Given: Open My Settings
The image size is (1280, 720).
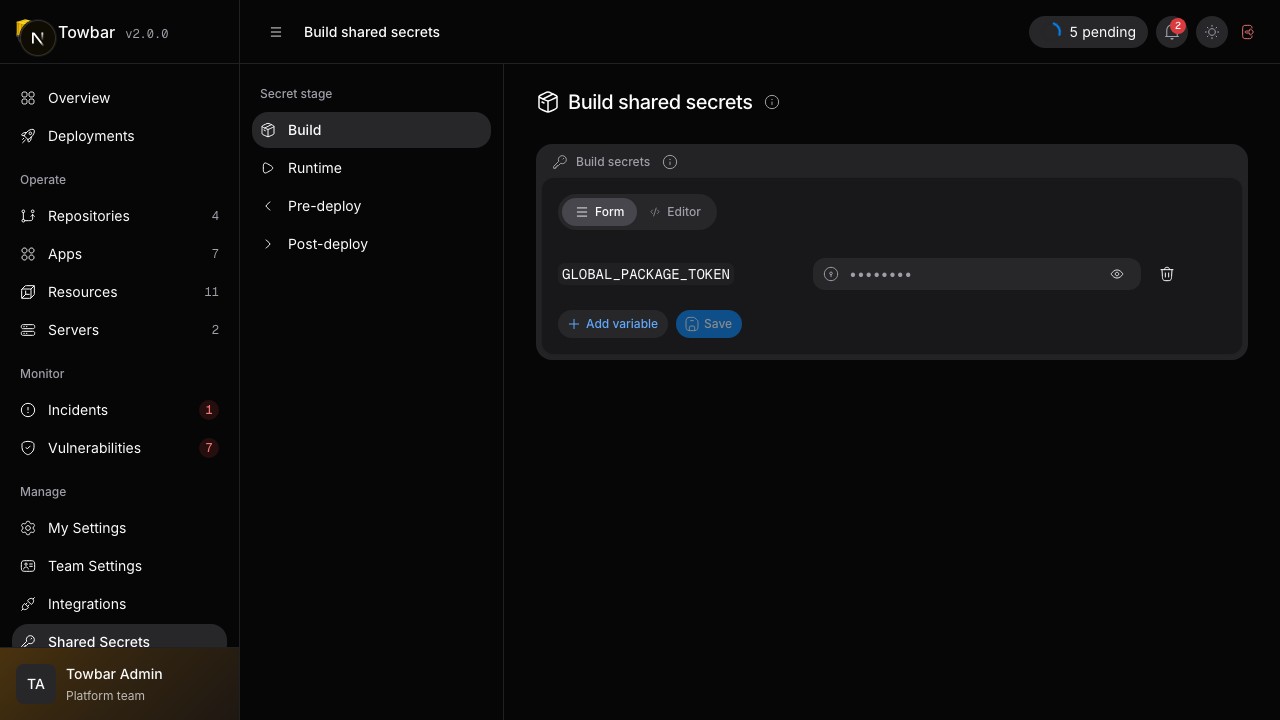Looking at the screenshot, I should tap(119, 528).
